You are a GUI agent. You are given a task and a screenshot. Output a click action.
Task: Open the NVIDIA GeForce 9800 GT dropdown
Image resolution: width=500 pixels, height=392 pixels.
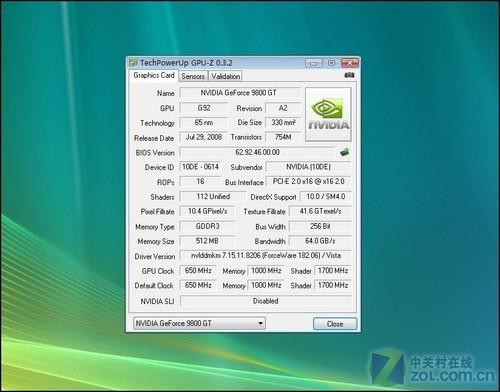click(199, 323)
